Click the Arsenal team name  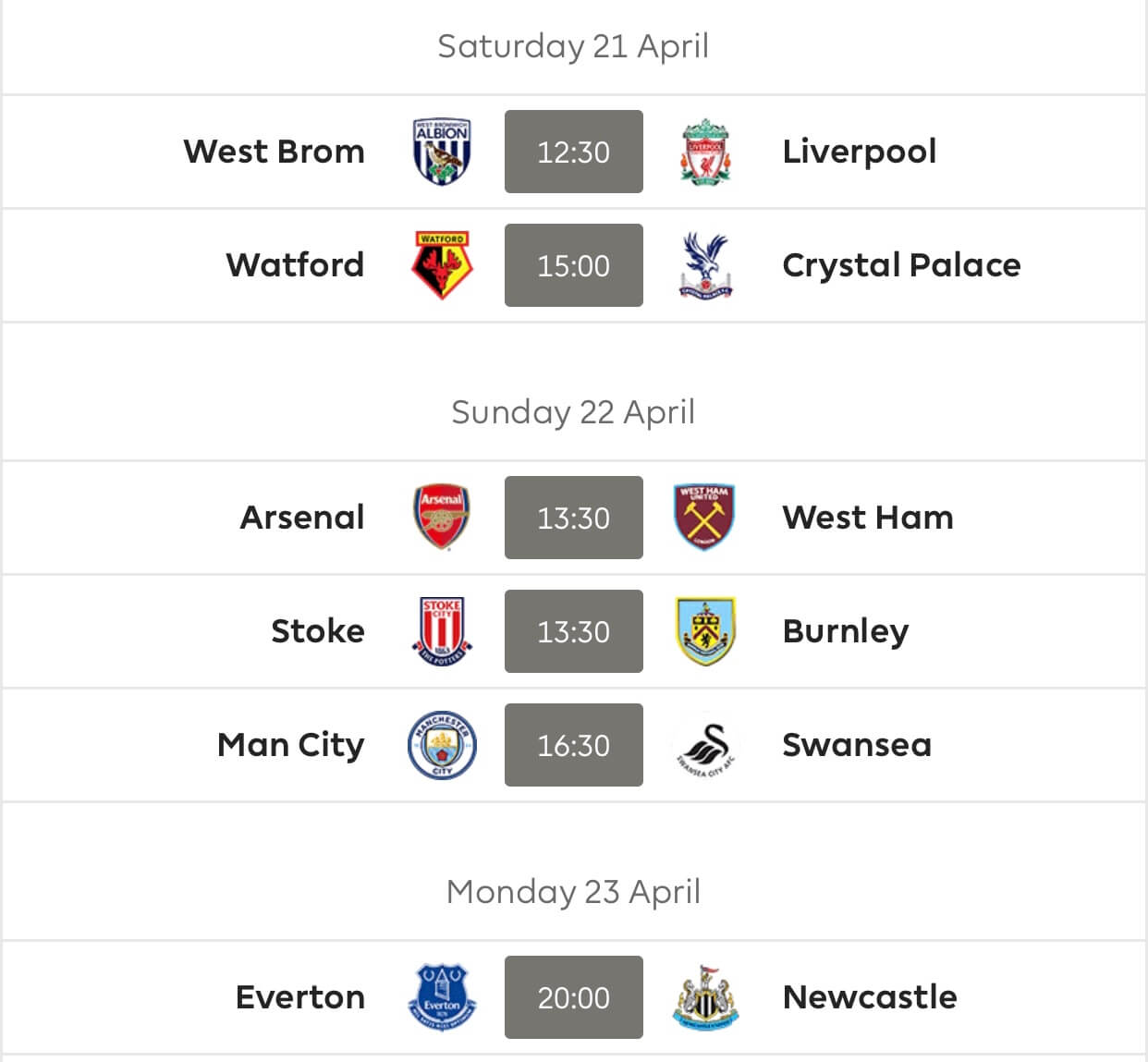pyautogui.click(x=302, y=518)
